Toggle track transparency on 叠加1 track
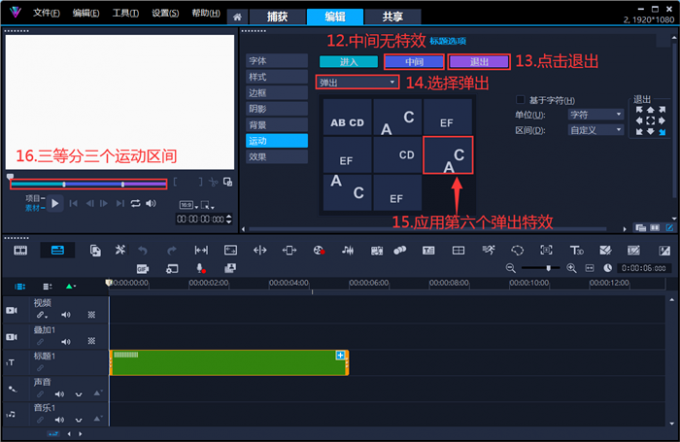 click(92, 341)
